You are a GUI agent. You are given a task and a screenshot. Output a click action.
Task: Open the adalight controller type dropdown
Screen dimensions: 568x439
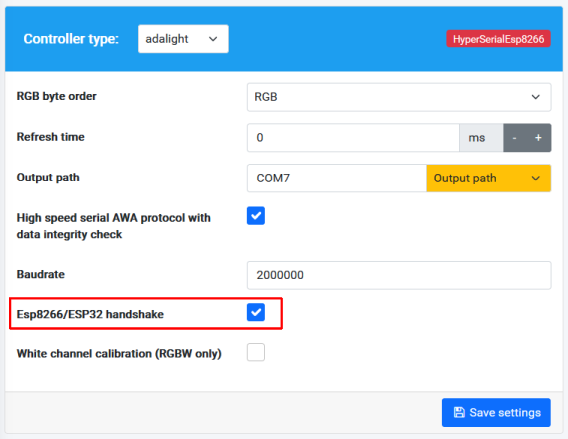(183, 39)
